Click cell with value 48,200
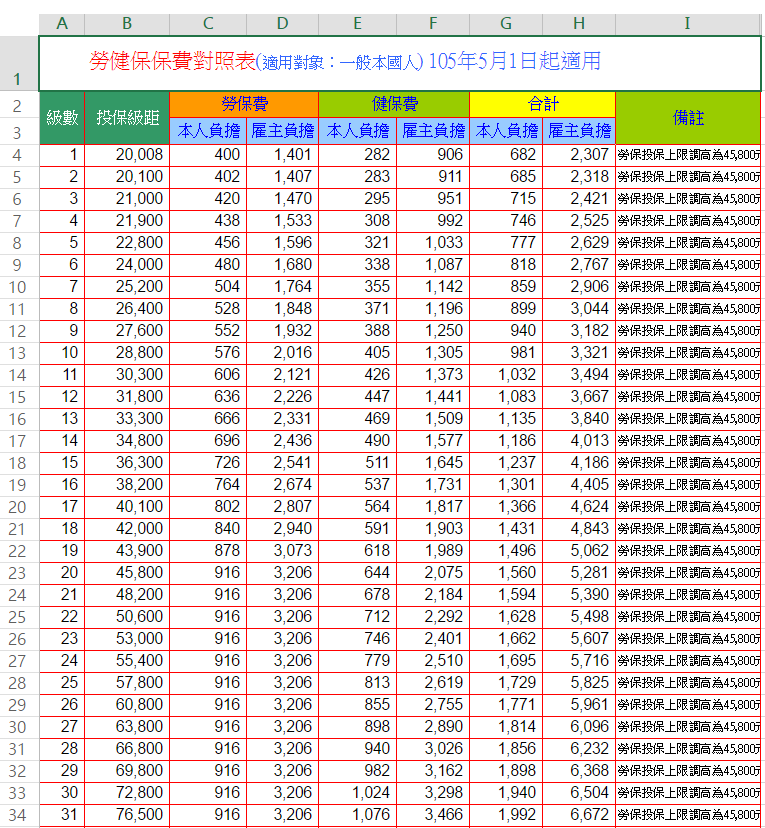This screenshot has width=765, height=828. point(127,595)
